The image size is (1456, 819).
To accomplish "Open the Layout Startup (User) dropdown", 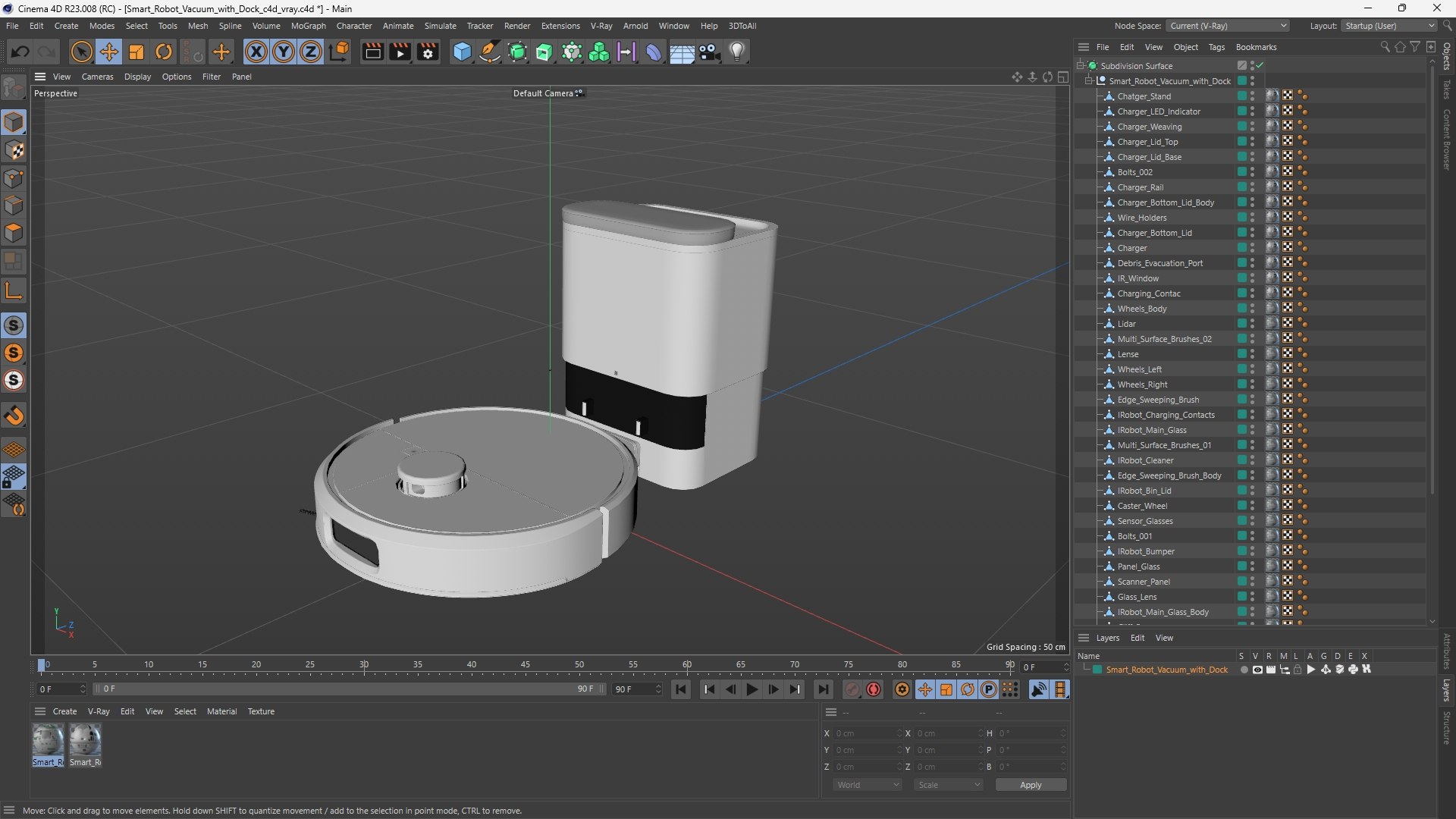I will [1389, 26].
